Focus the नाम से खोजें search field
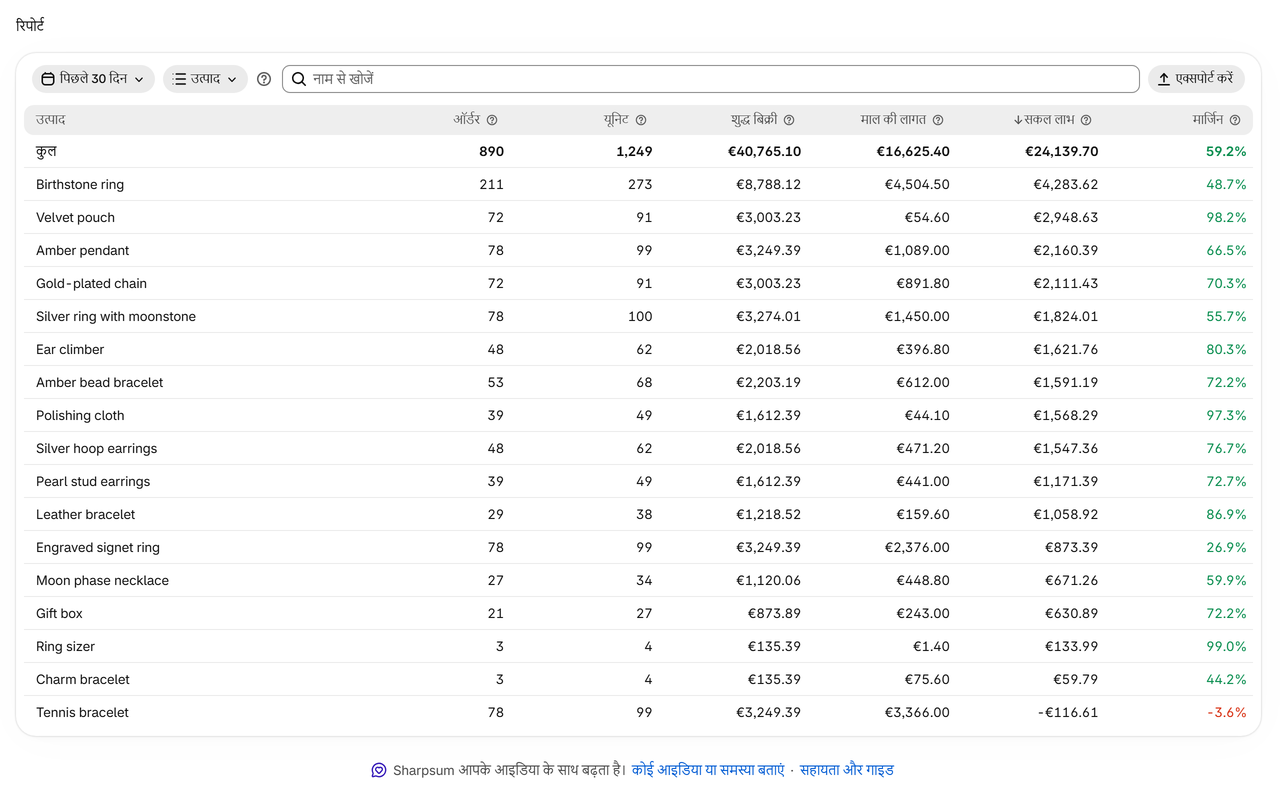The image size is (1280, 800). click(x=711, y=79)
